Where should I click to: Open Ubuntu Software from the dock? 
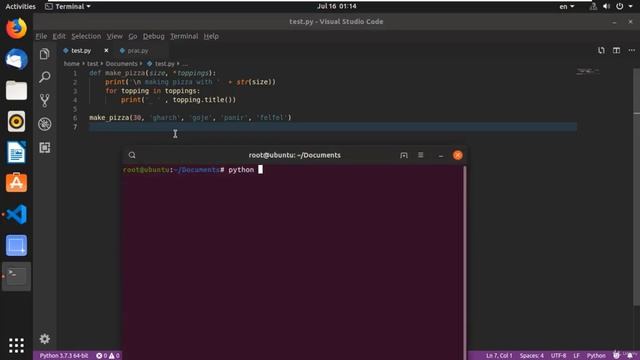pyautogui.click(x=16, y=183)
